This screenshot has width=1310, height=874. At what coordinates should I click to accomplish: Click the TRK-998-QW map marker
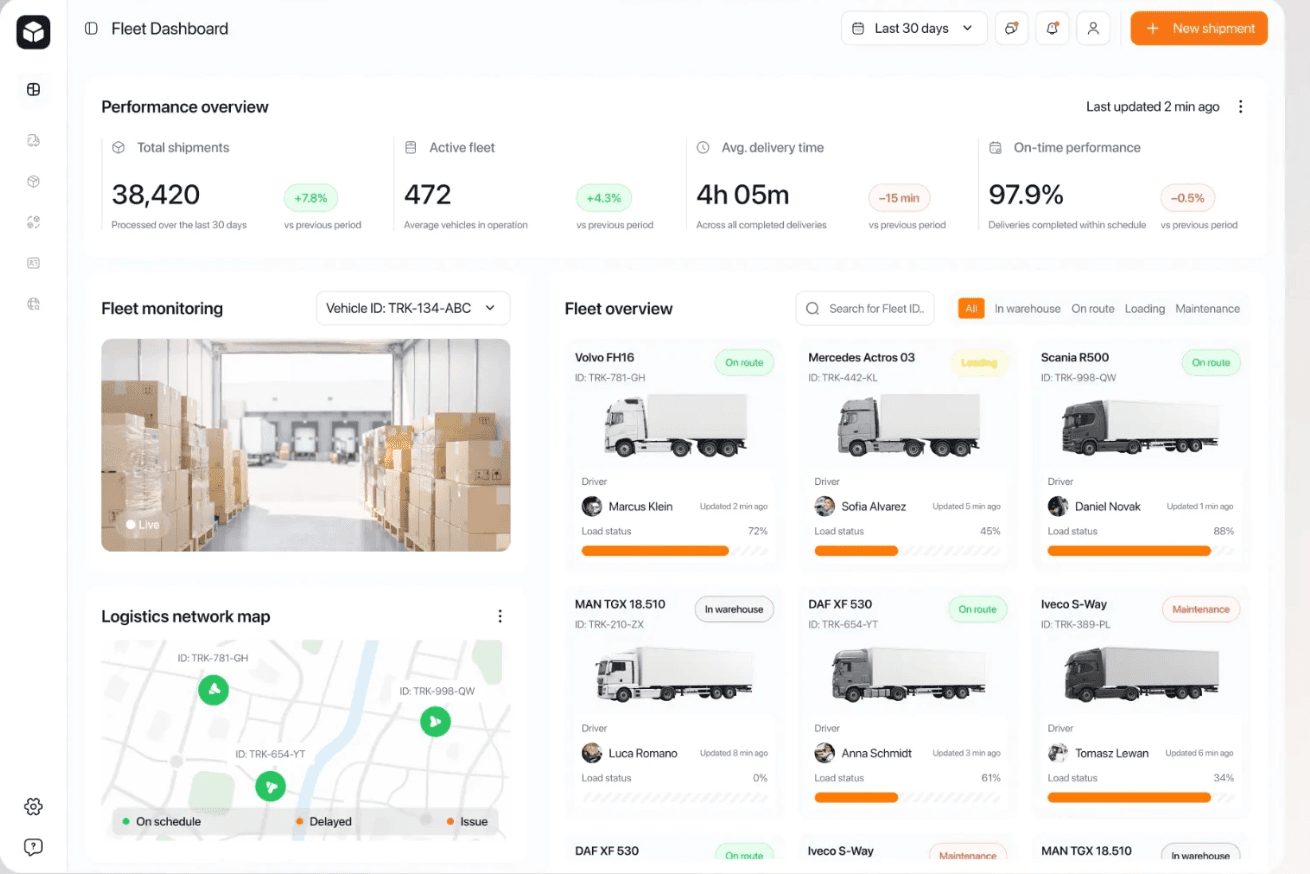(x=435, y=721)
